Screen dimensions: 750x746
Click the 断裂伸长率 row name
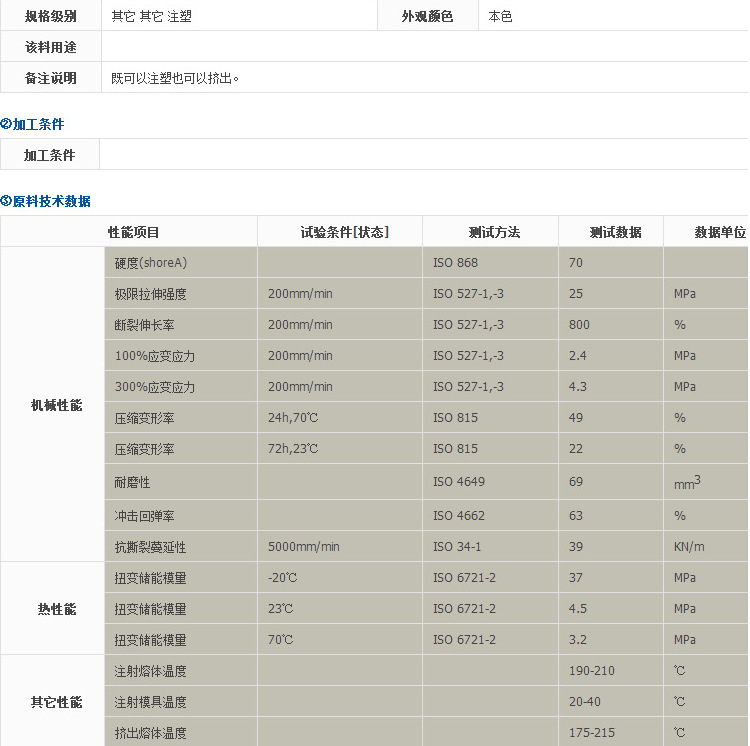[144, 325]
